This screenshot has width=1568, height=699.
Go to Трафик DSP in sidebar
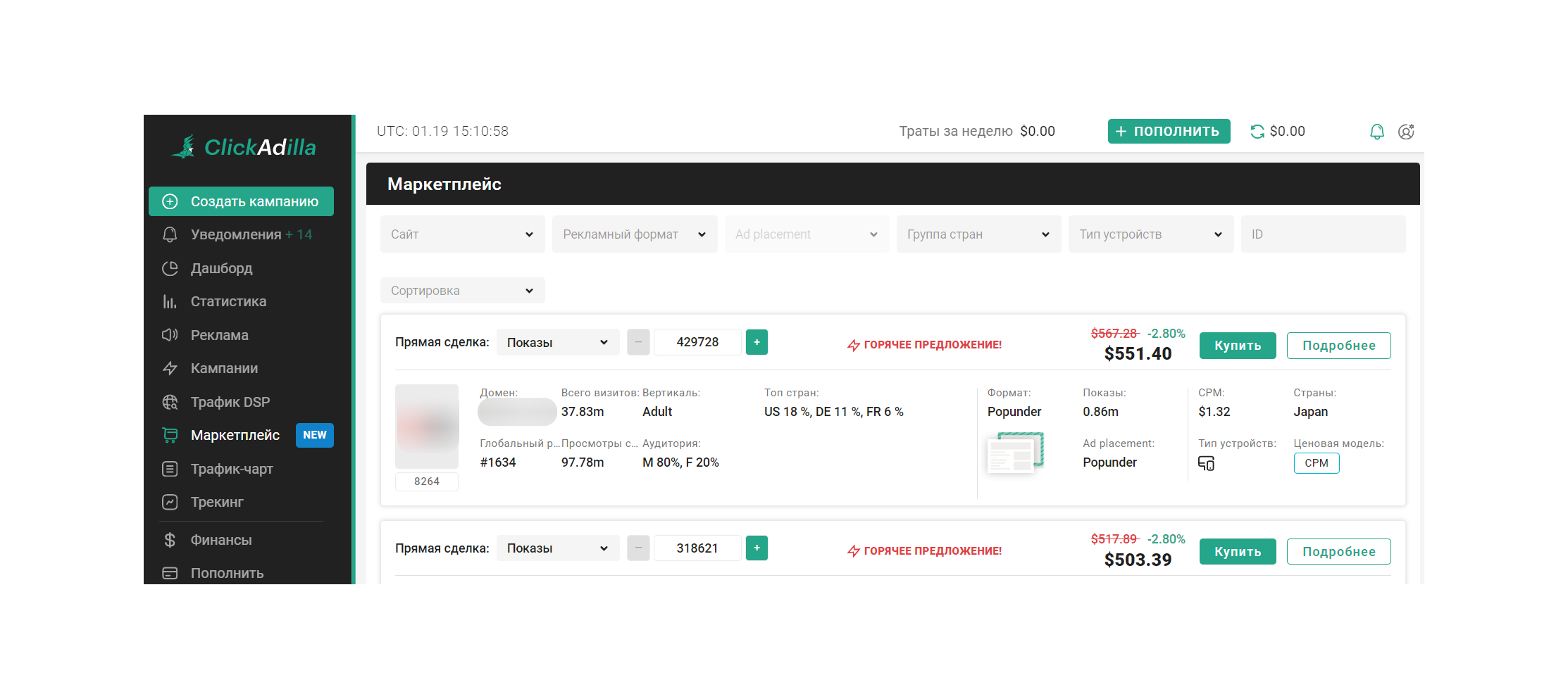tap(230, 402)
